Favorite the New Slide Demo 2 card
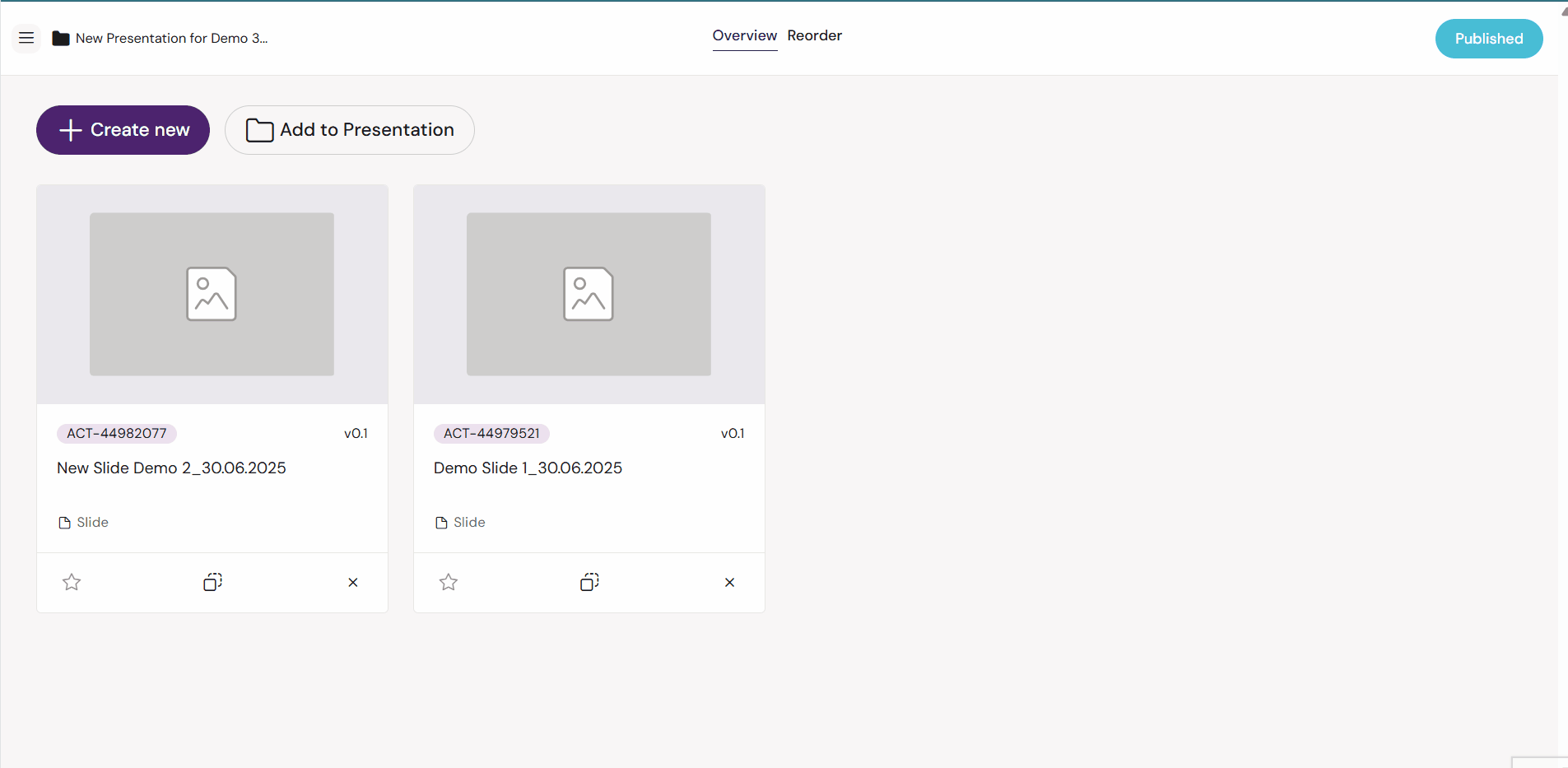 [x=72, y=583]
